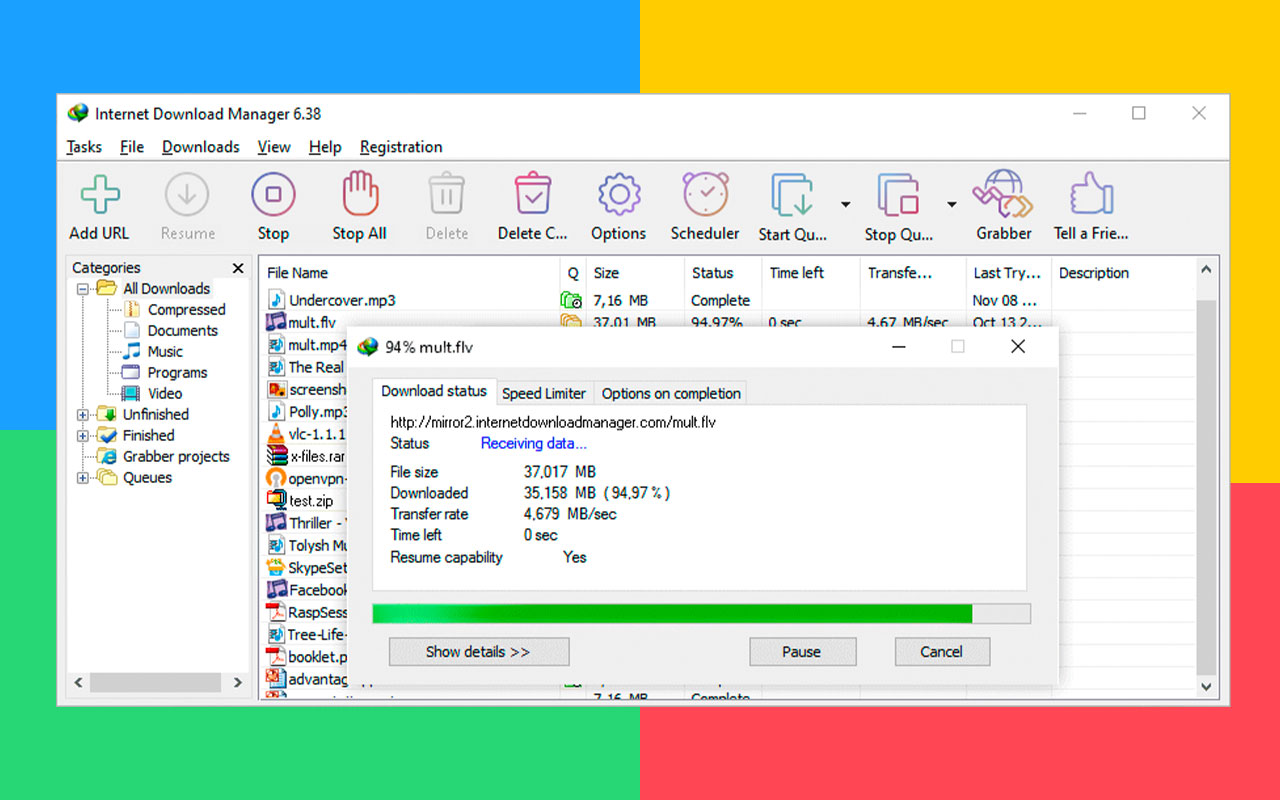Viewport: 1280px width, 800px height.
Task: Open the Start Queue dropdown arrow
Action: pyautogui.click(x=845, y=204)
